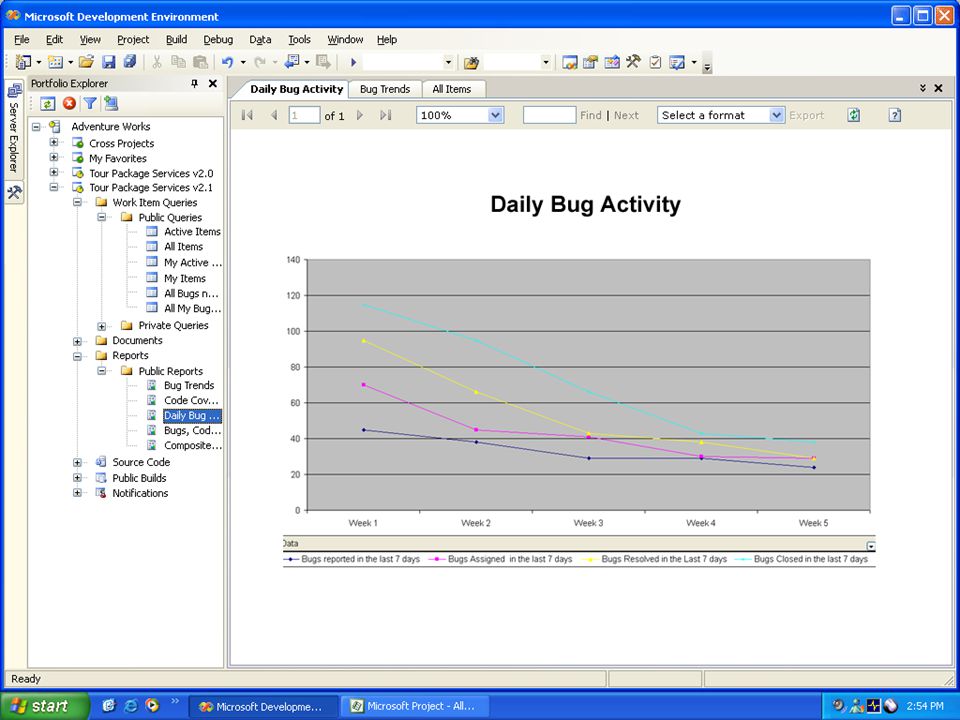This screenshot has width=960, height=720.
Task: Collapse the Adventure Works root node
Action: tap(36, 127)
